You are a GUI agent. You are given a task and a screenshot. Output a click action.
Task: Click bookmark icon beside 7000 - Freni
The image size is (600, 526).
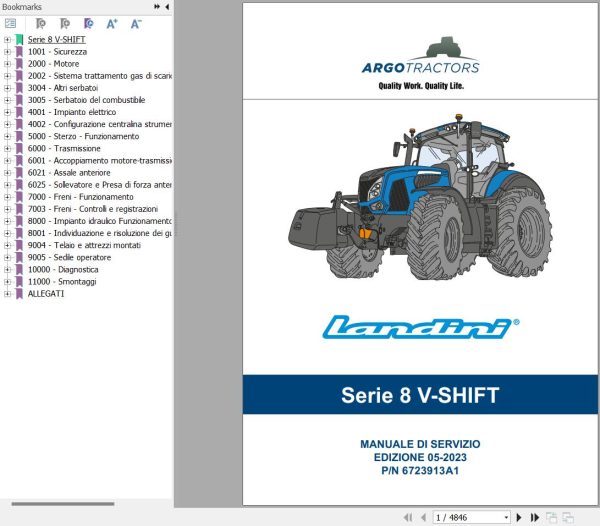point(19,197)
